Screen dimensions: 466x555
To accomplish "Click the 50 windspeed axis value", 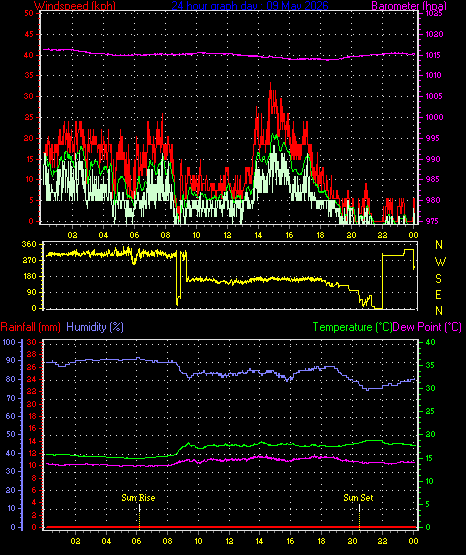I will click(29, 13).
